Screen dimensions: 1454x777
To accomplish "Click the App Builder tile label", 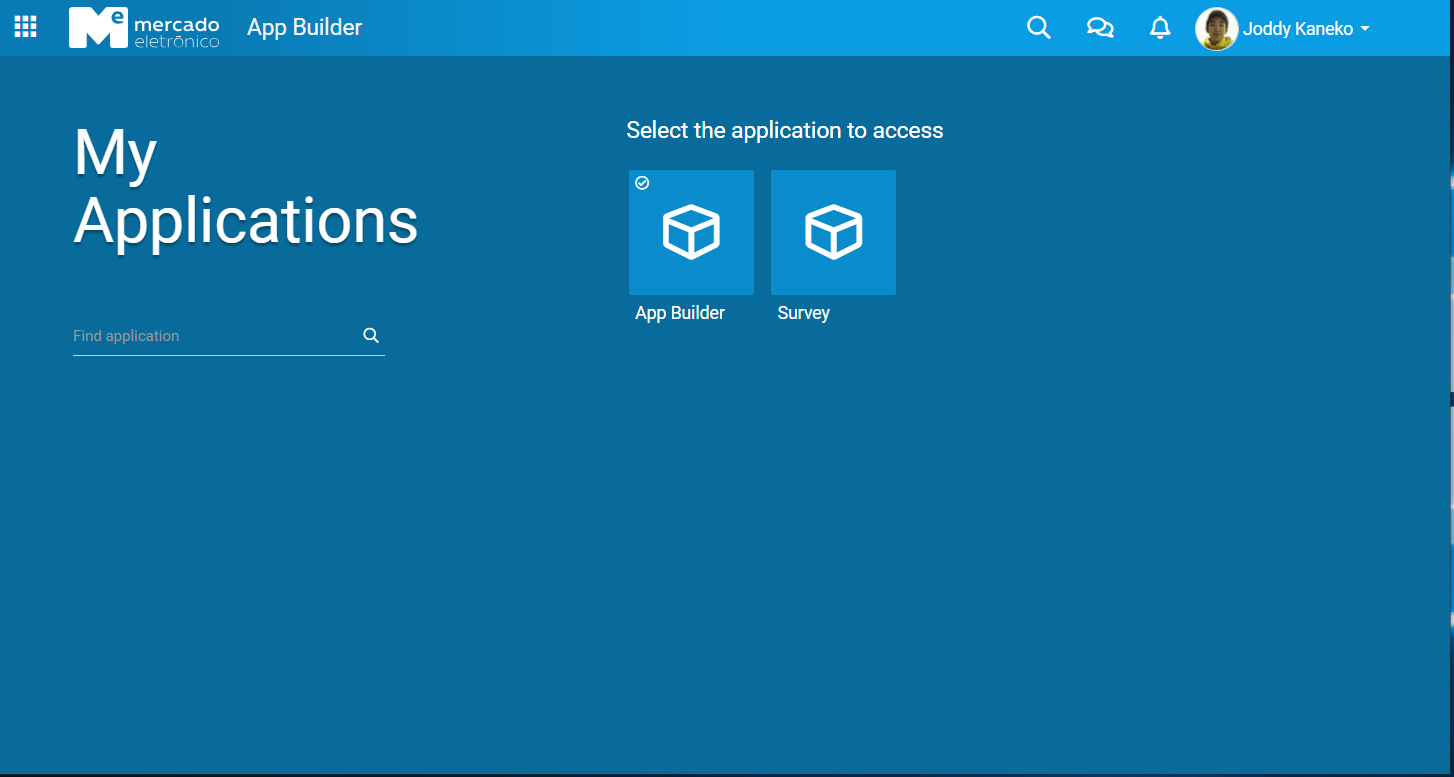I will pos(680,313).
